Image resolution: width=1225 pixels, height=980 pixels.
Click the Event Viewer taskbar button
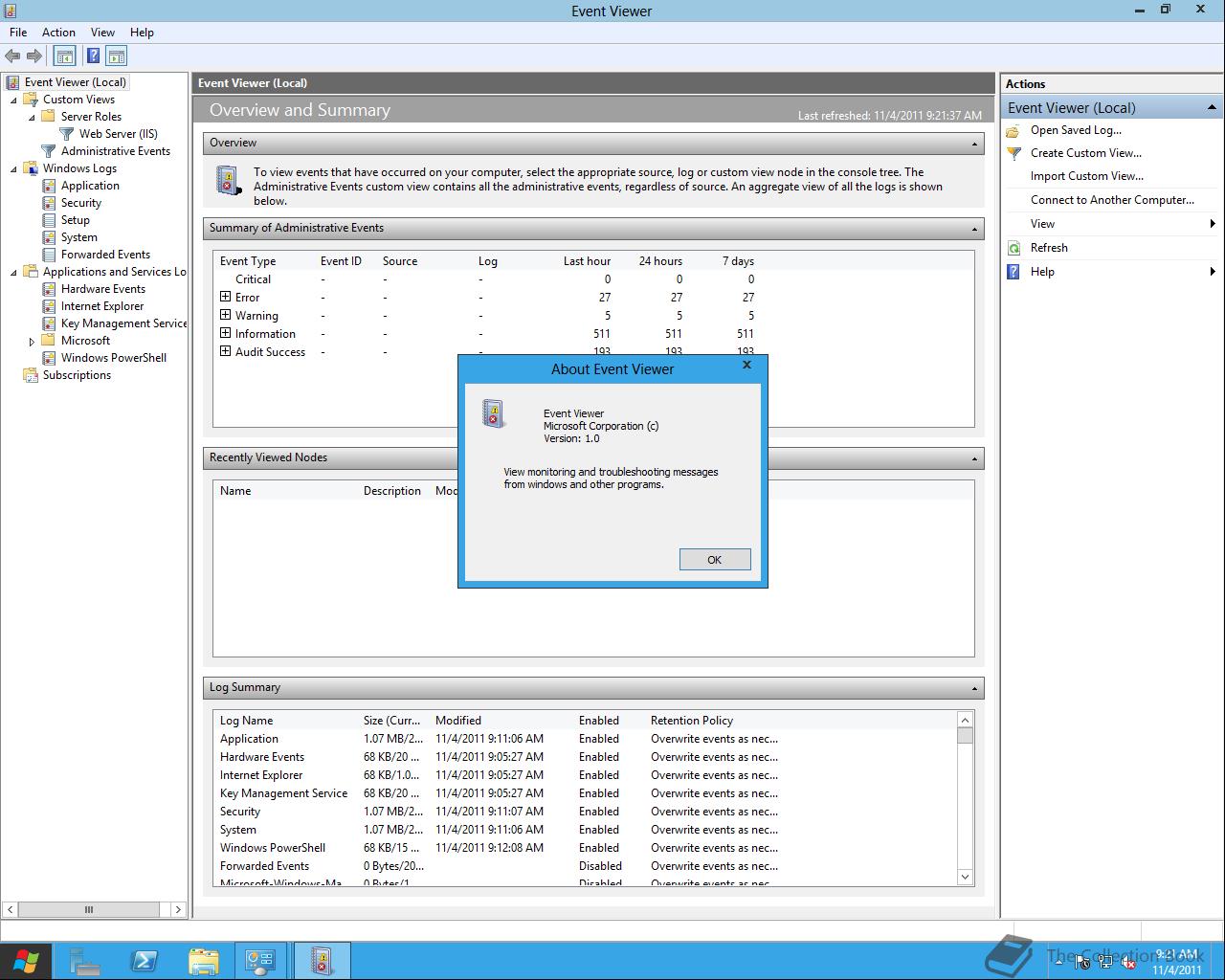pos(322,961)
